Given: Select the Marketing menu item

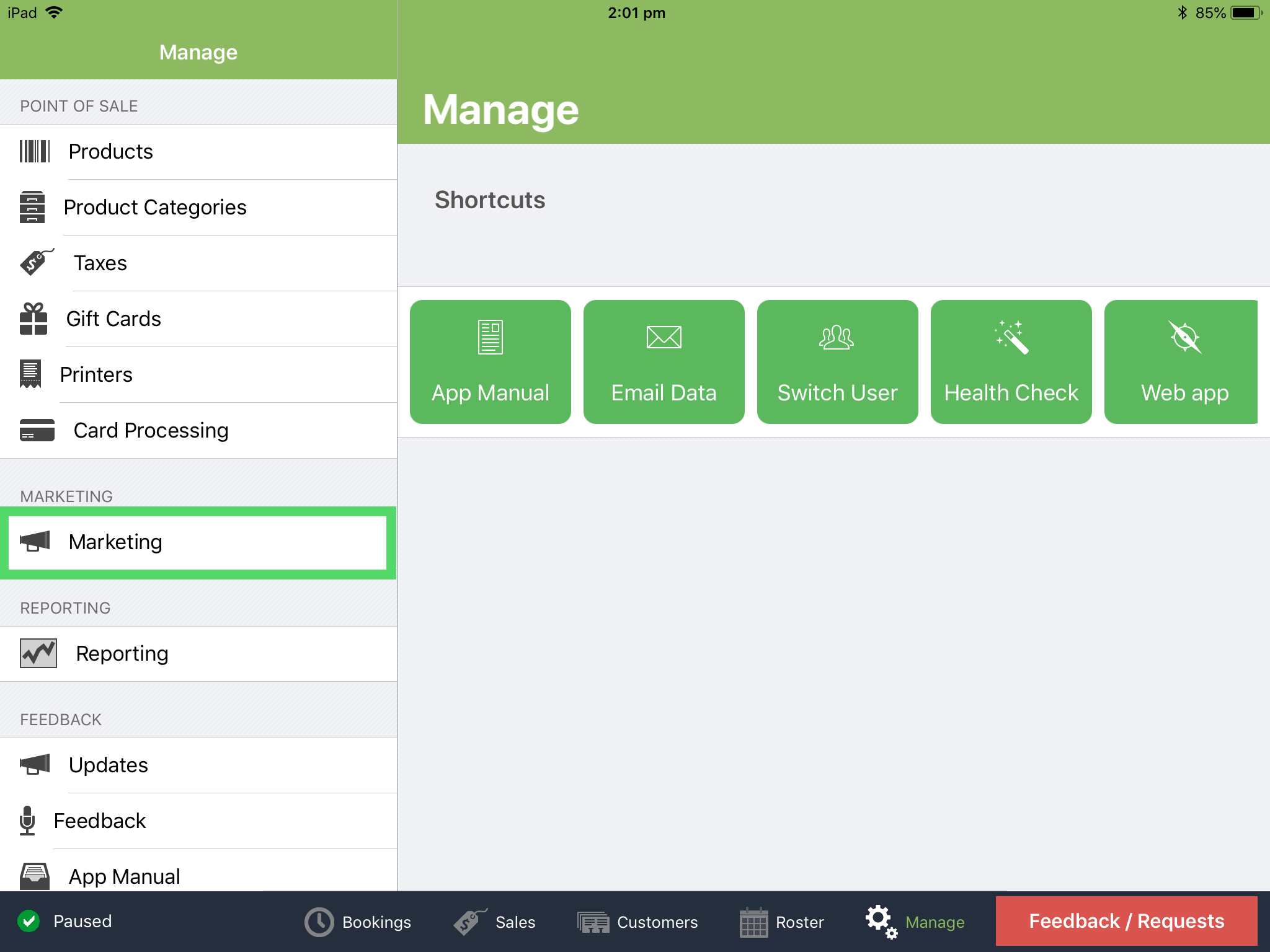Looking at the screenshot, I should 198,542.
